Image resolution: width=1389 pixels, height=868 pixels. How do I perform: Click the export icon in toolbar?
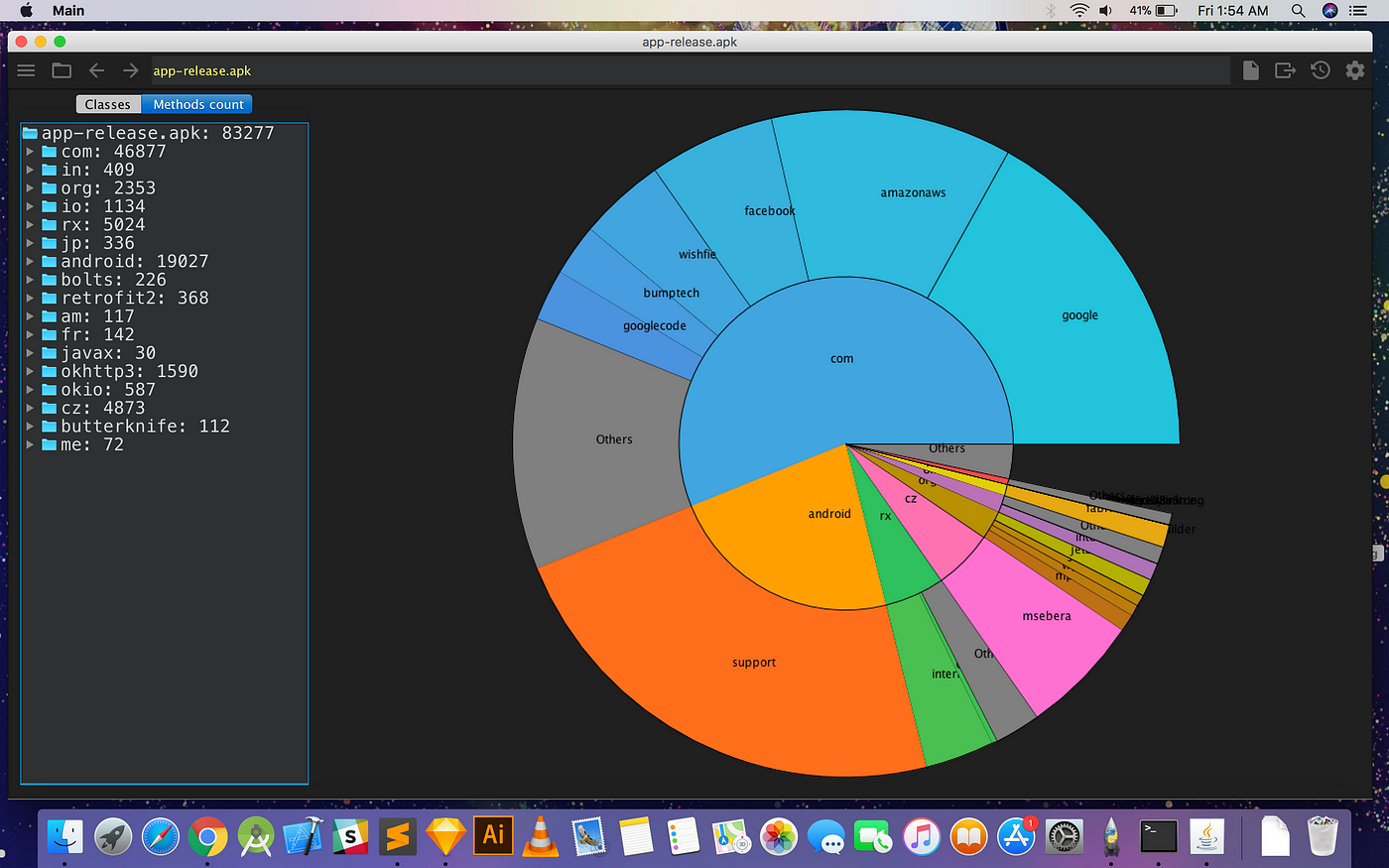click(x=1285, y=70)
